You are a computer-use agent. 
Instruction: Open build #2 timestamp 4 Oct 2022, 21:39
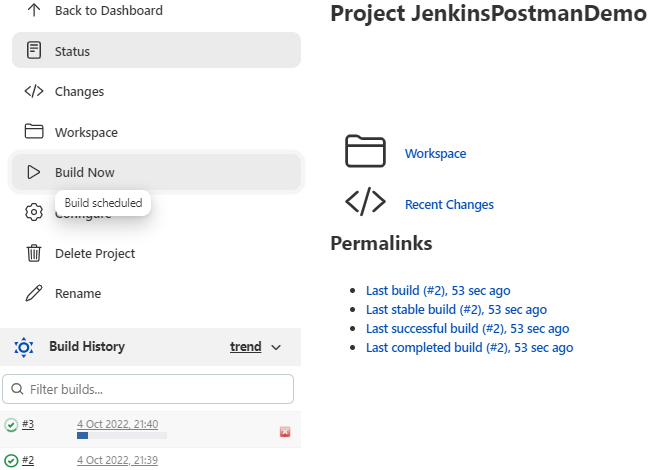pyautogui.click(x=118, y=460)
